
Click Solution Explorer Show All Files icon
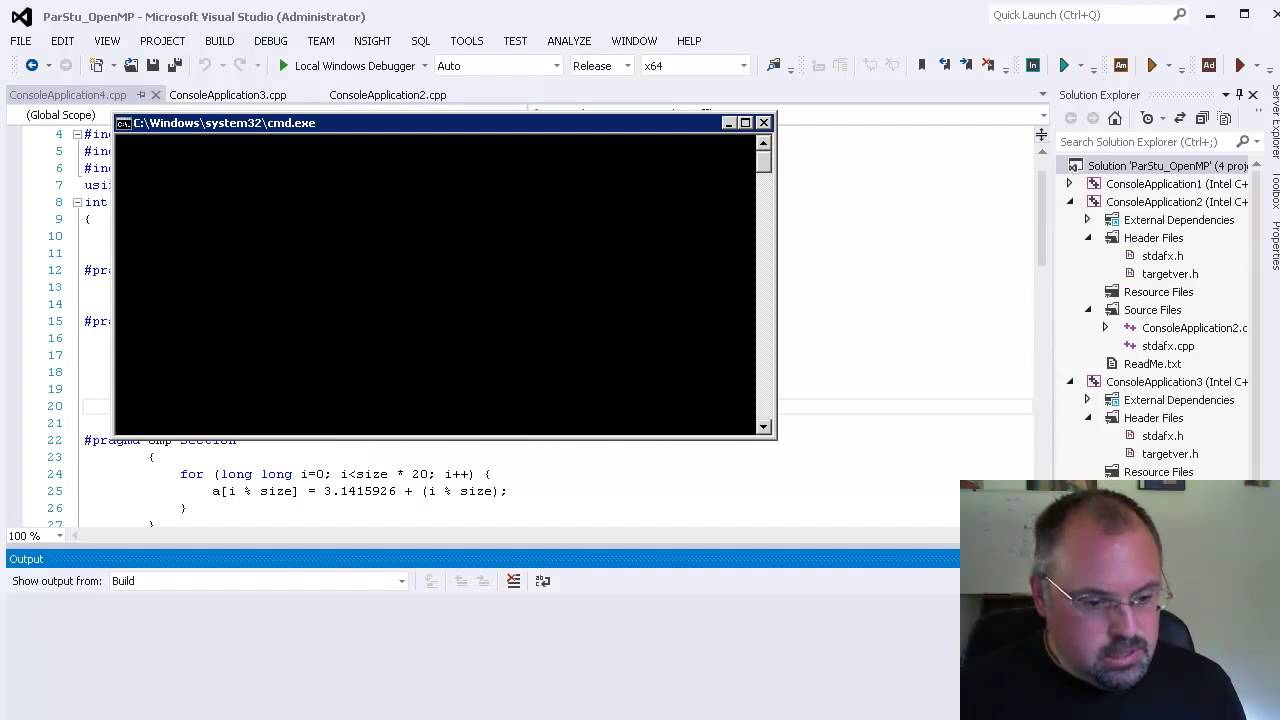[x=1224, y=118]
